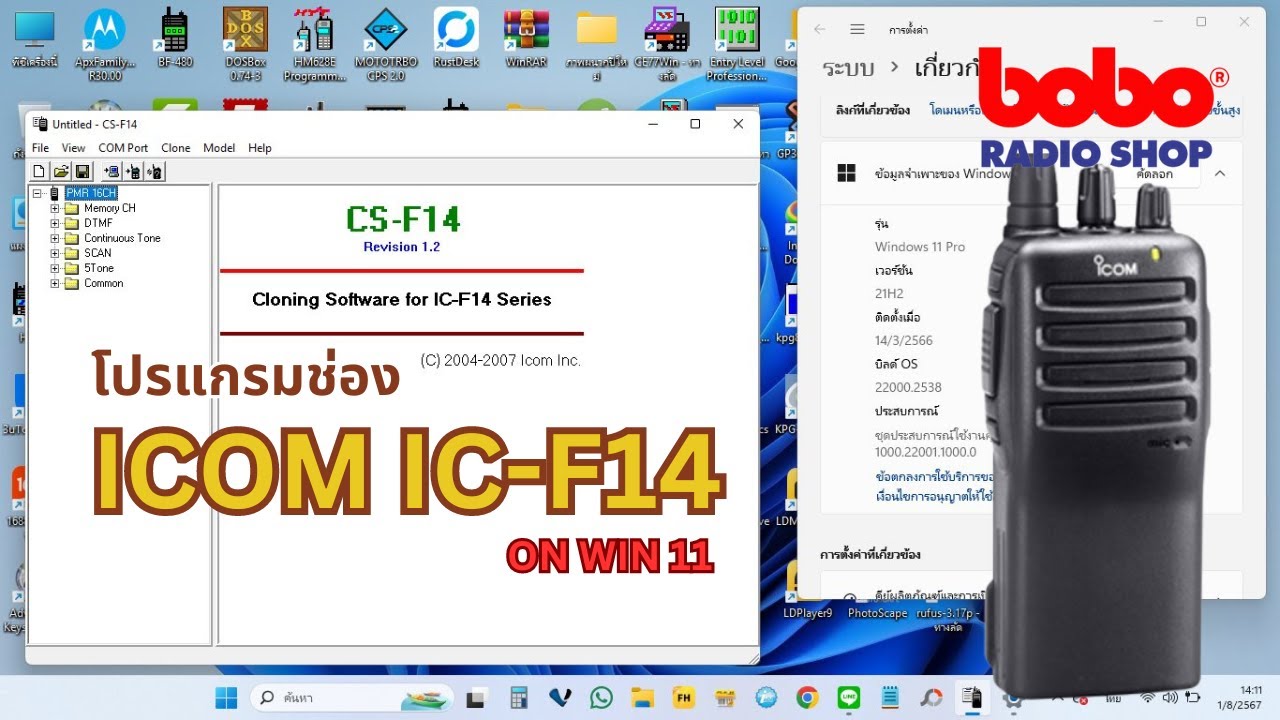Click the Wi-Fi network icon in system tray
This screenshot has height=720, width=1280.
click(1147, 697)
